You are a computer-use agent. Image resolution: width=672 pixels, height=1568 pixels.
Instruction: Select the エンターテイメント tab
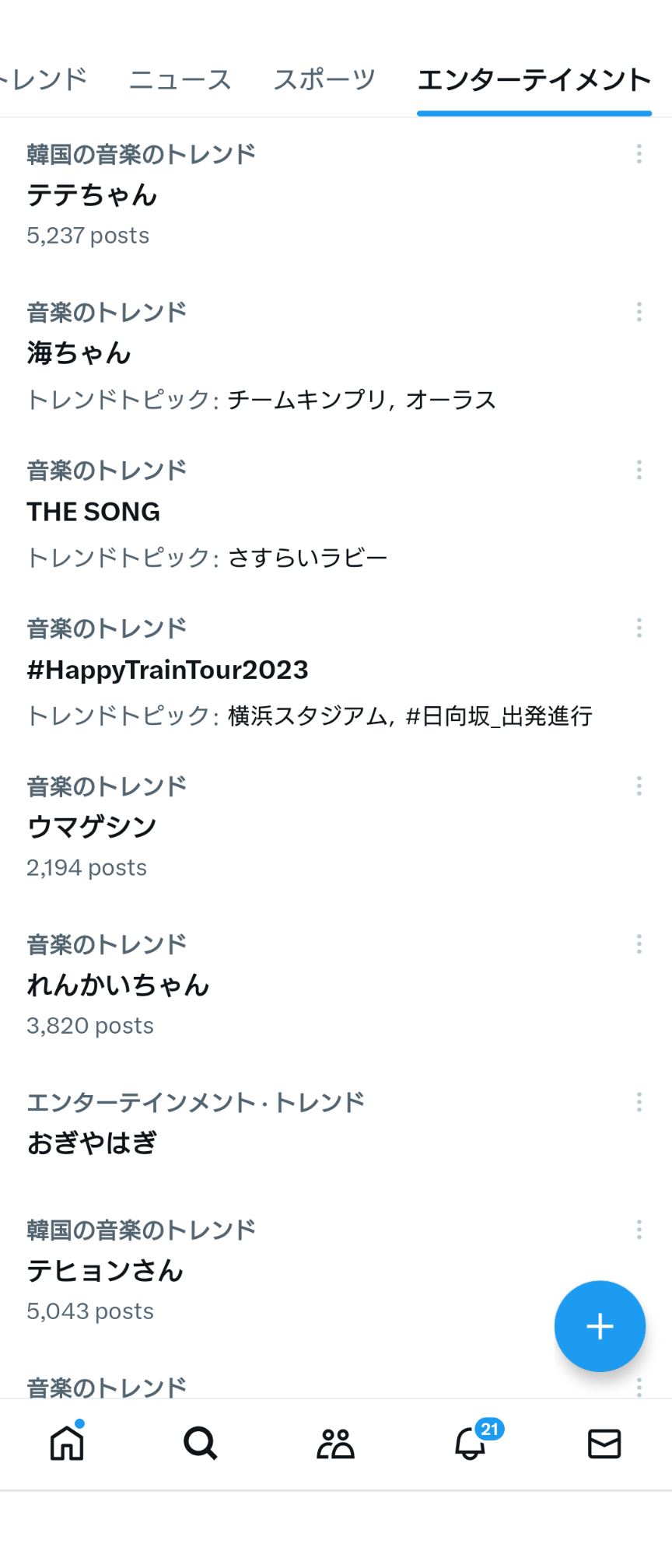coord(534,79)
